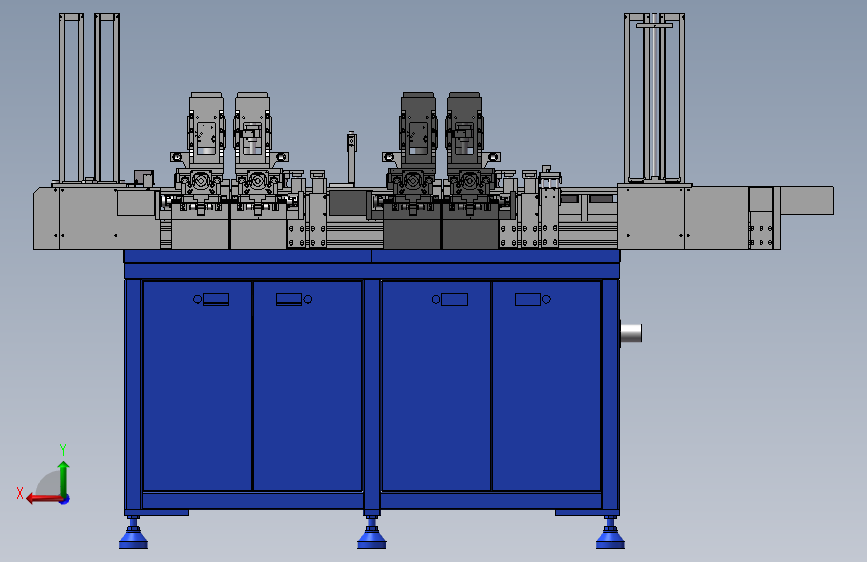Select the tall magazine tower on the right
Viewport: 867px width, 562px height.
(x=655, y=98)
